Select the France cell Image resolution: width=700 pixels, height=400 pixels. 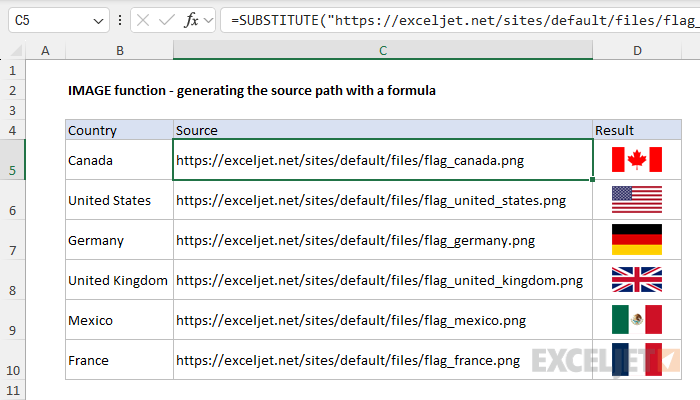coord(119,360)
